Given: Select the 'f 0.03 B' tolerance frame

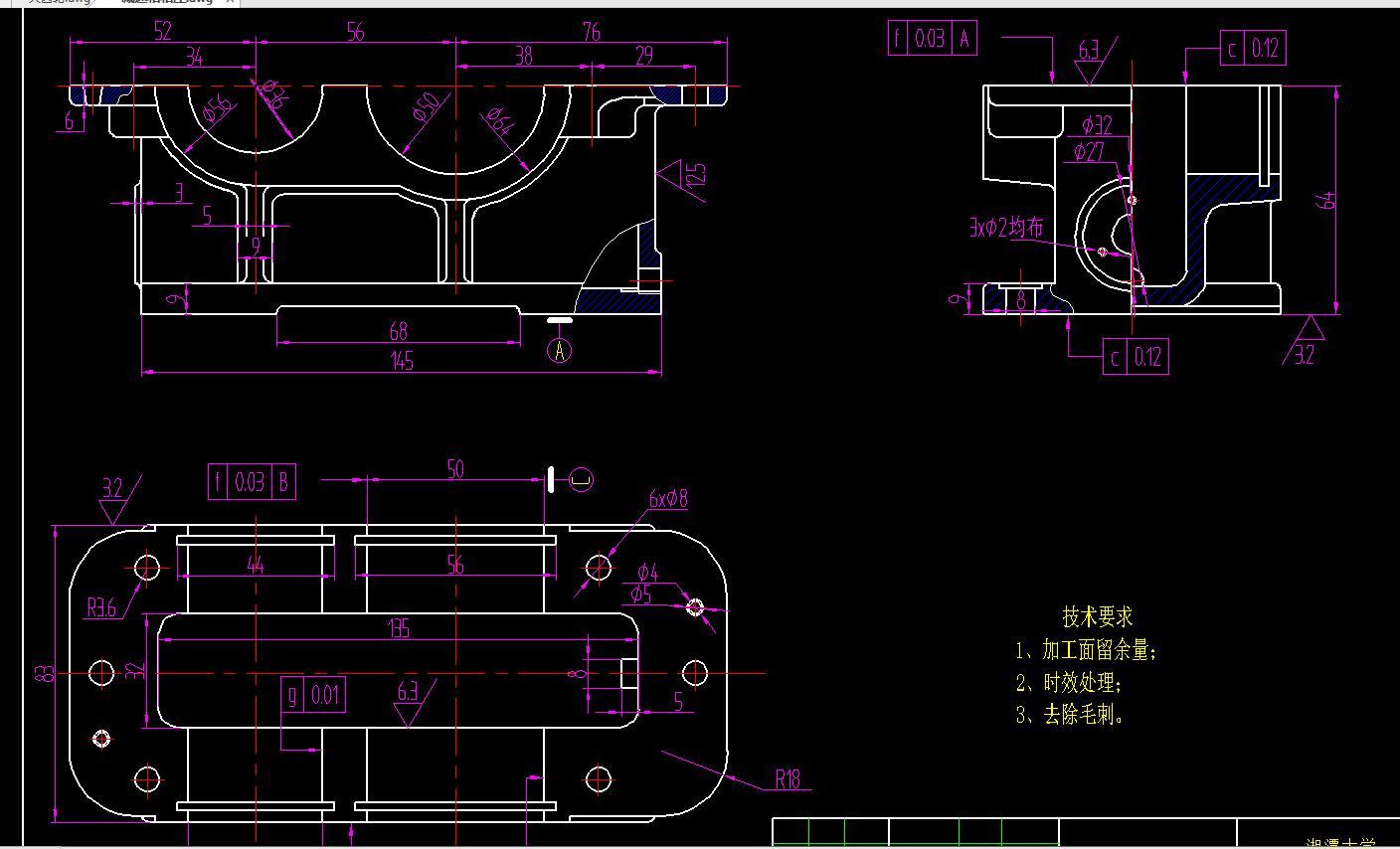Looking at the screenshot, I should click(x=252, y=482).
